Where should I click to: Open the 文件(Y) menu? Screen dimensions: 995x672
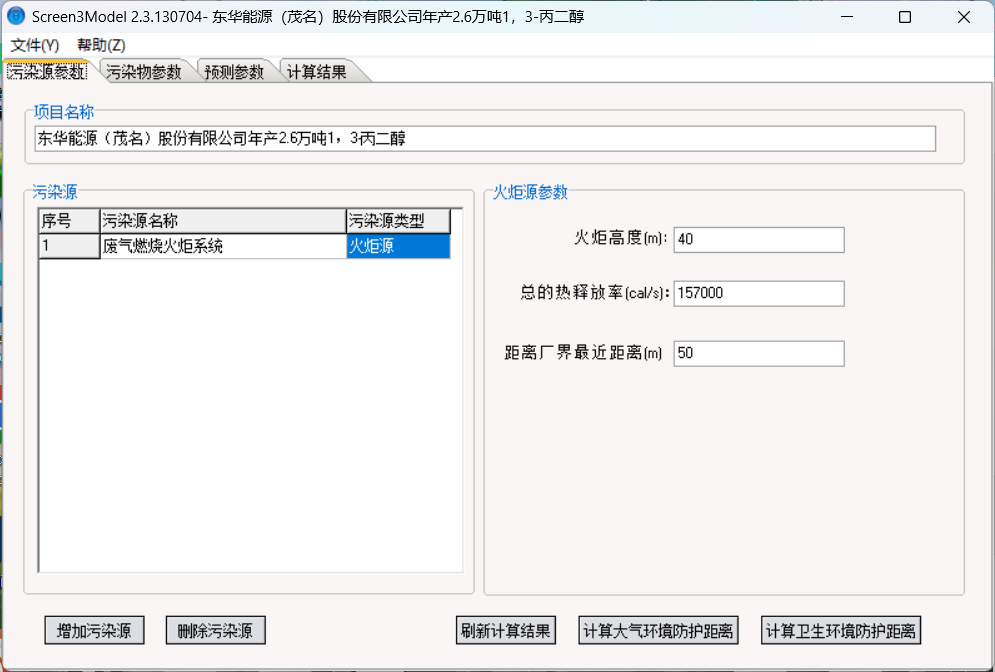click(35, 45)
